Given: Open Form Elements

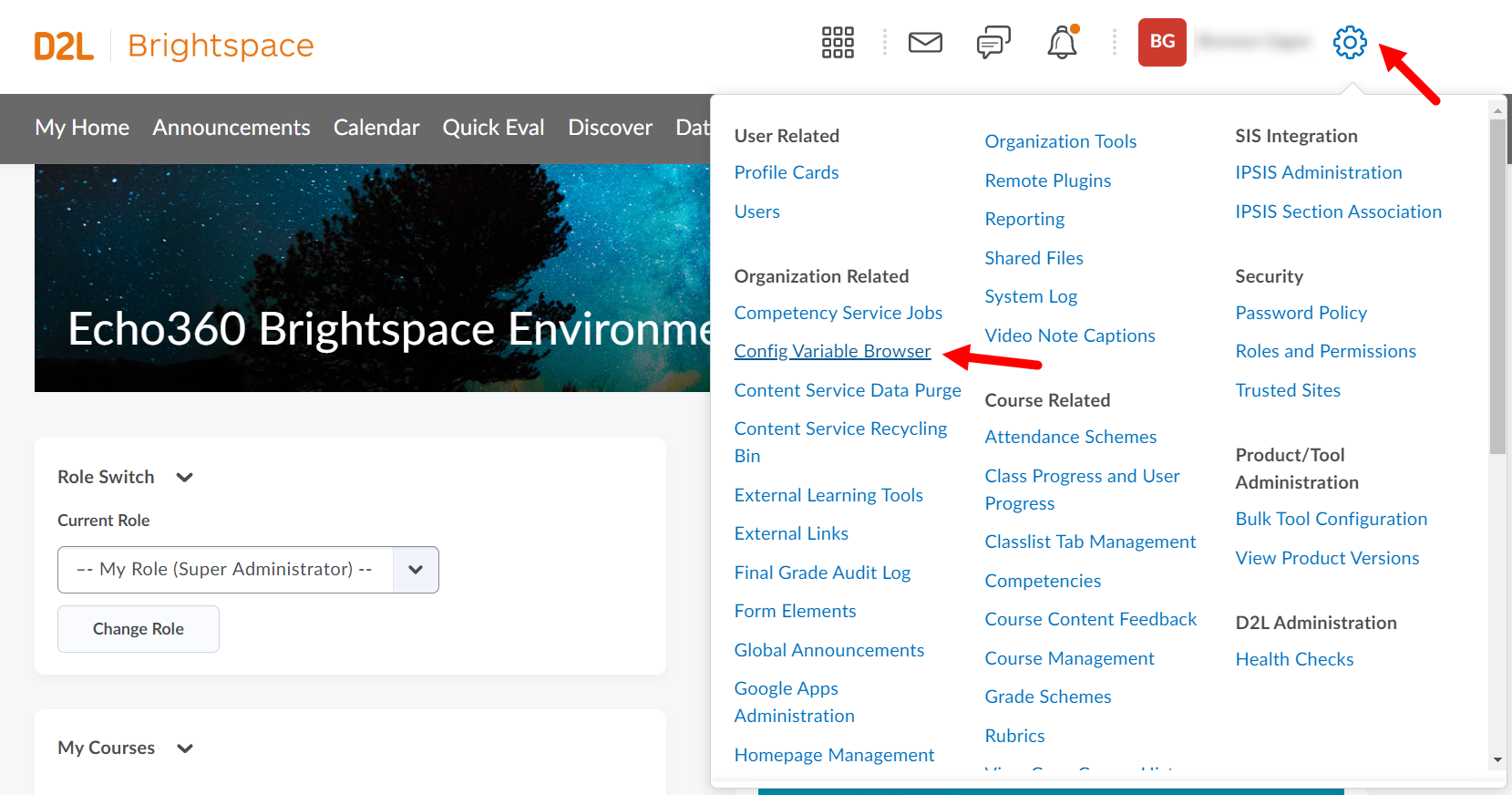Looking at the screenshot, I should 795,611.
